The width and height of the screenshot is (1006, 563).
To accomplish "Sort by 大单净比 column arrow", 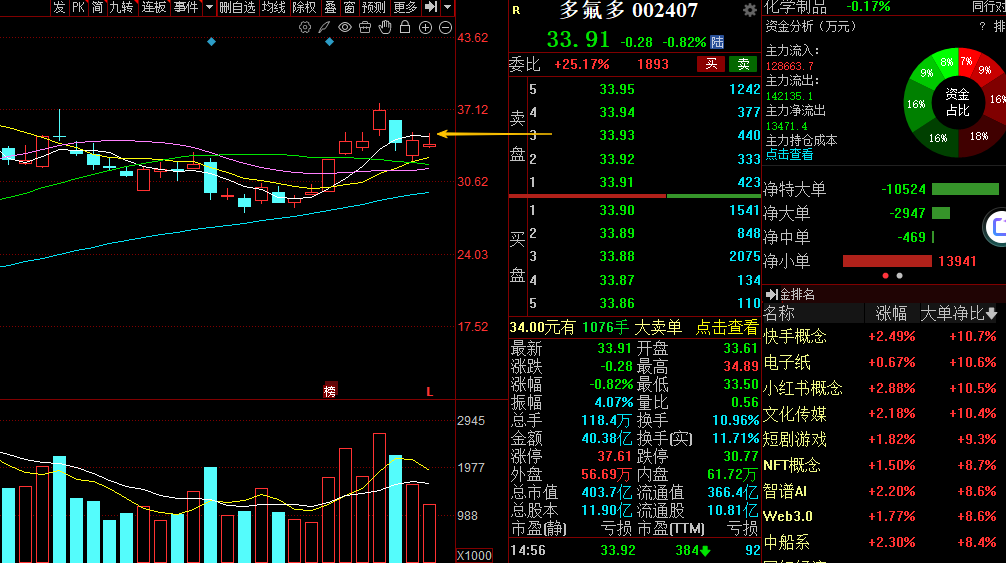I will (x=992, y=314).
